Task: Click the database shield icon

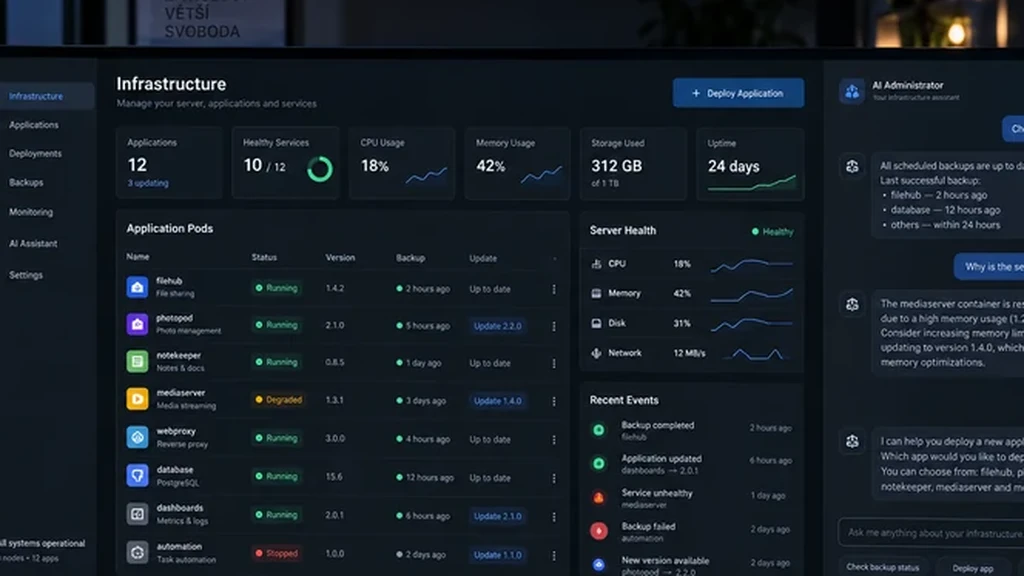Action: 137,475
